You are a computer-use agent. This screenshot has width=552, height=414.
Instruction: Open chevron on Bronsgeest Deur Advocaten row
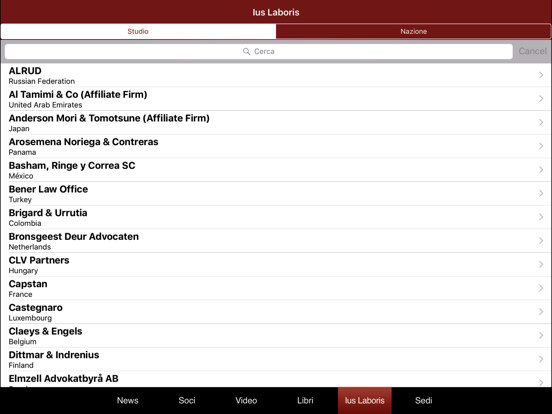[541, 240]
